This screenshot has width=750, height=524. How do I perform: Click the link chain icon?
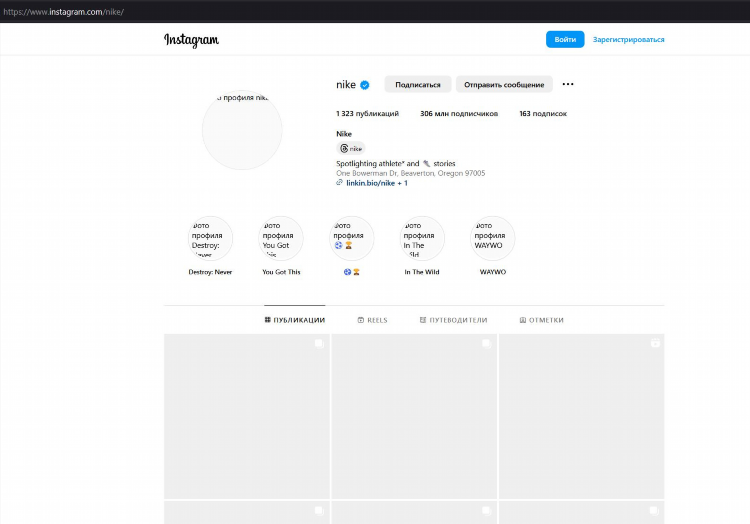[340, 183]
